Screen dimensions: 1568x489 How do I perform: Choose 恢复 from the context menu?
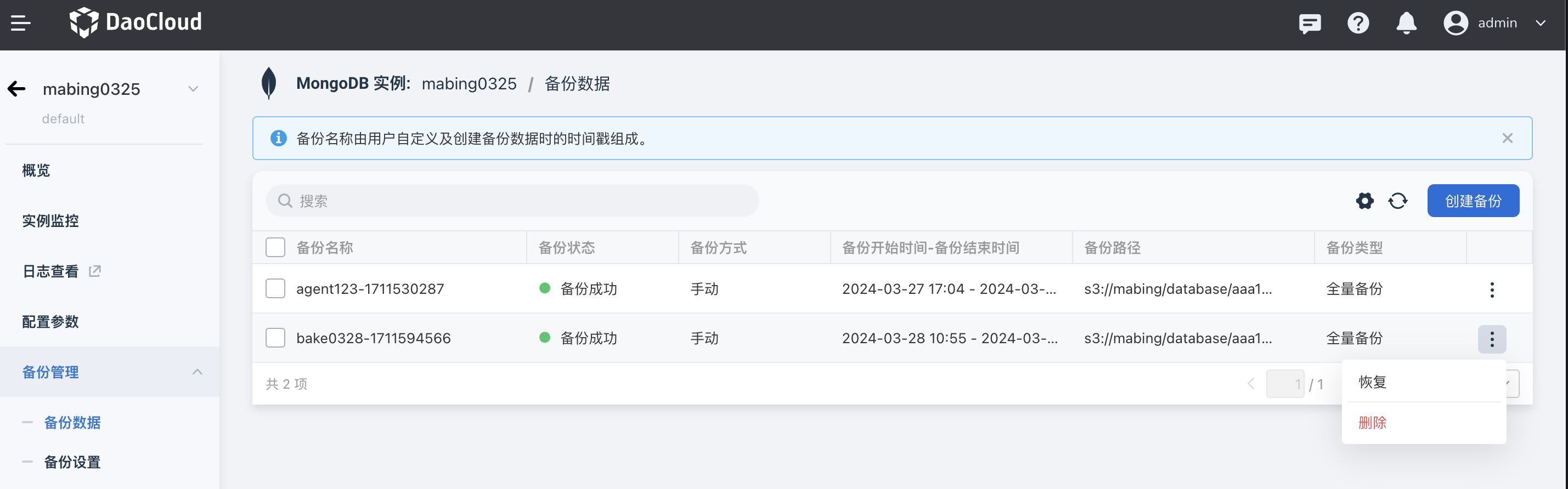click(x=1372, y=382)
